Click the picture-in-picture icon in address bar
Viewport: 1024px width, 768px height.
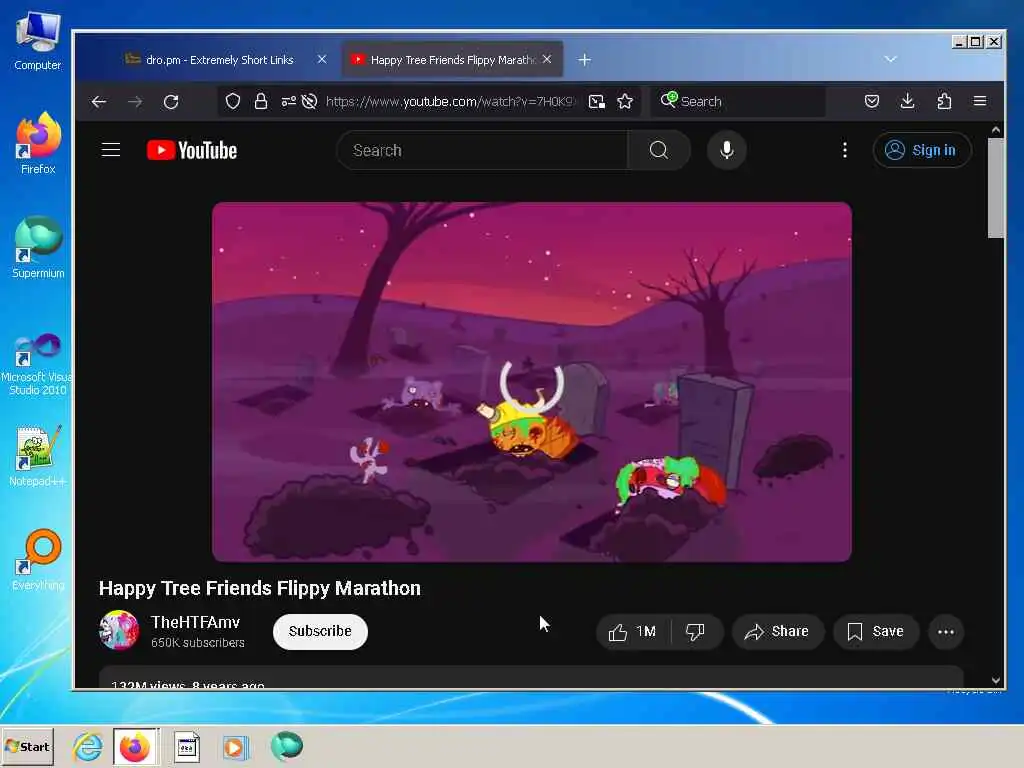coord(596,101)
